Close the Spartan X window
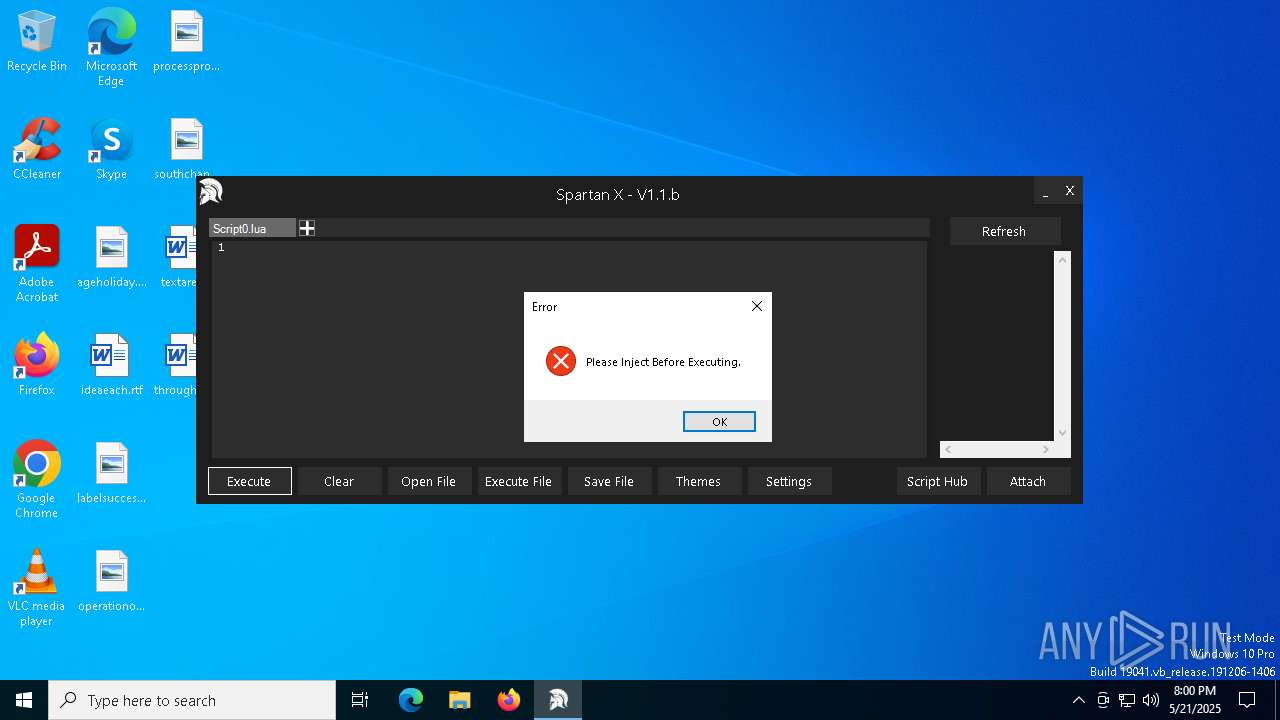The width and height of the screenshot is (1280, 720). click(x=1070, y=191)
